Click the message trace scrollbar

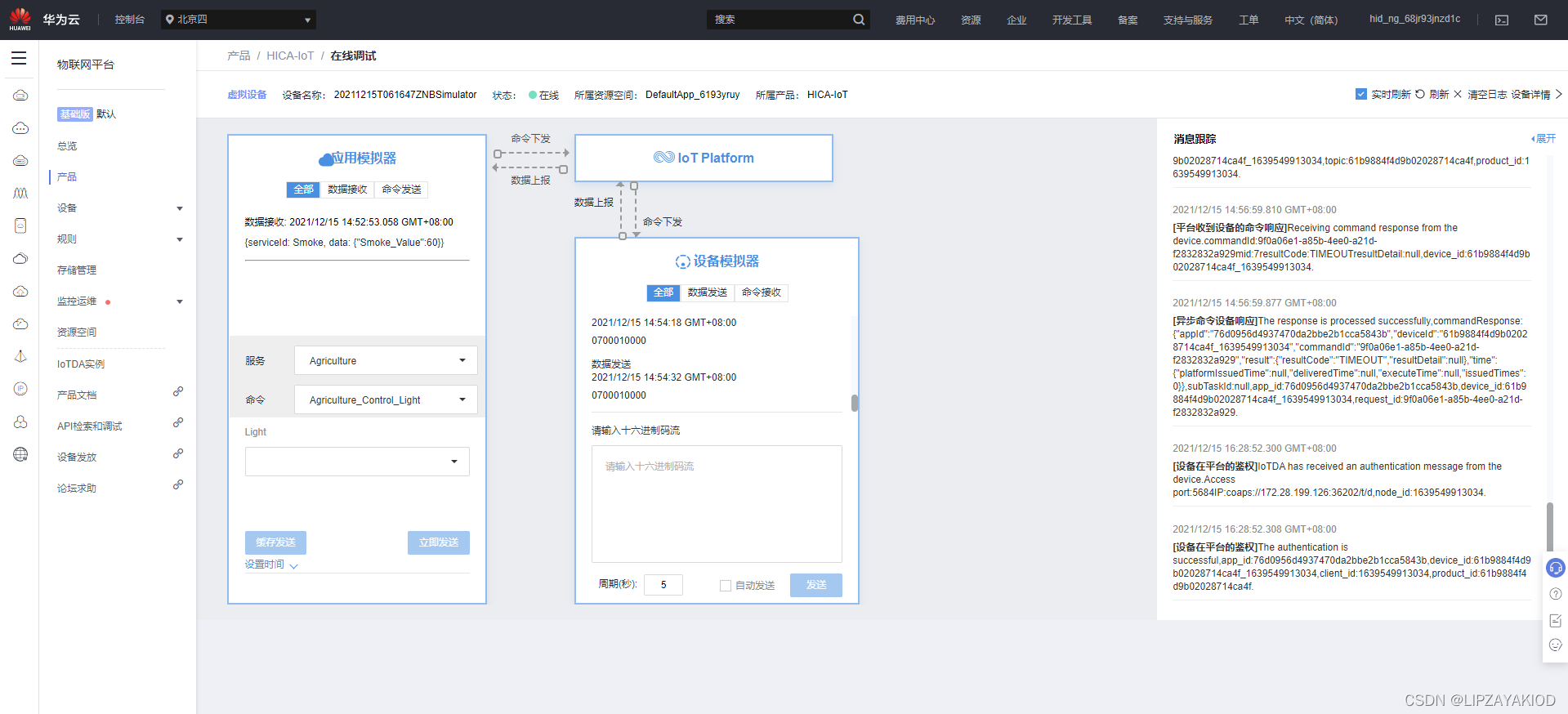point(1550,527)
